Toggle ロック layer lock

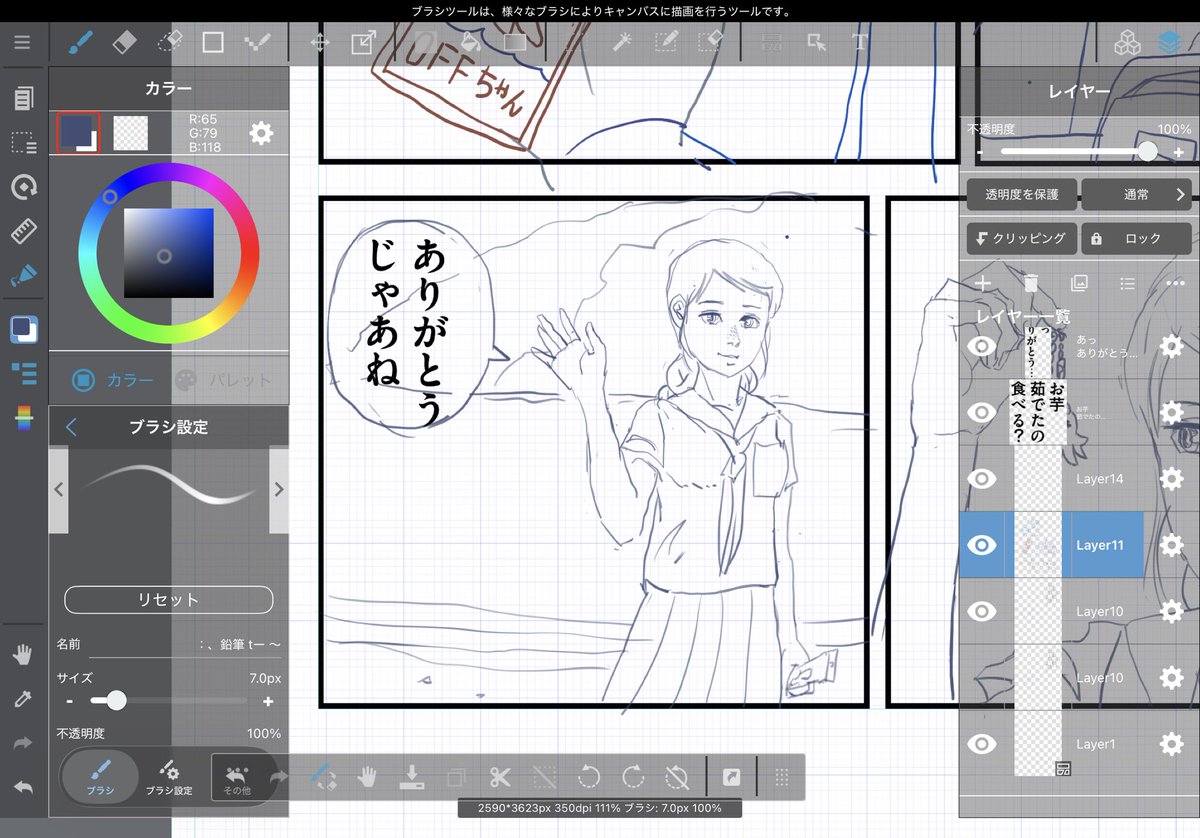pos(1137,239)
